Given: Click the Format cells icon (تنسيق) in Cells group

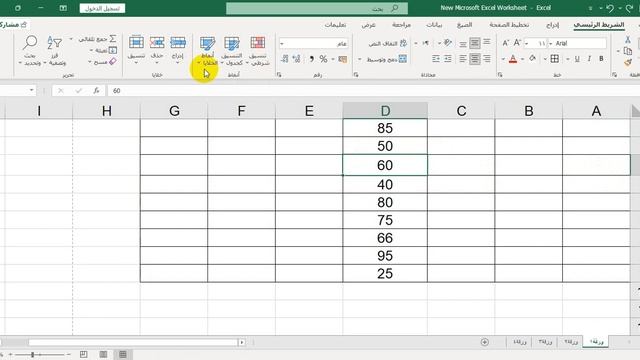Looking at the screenshot, I should (136, 42).
